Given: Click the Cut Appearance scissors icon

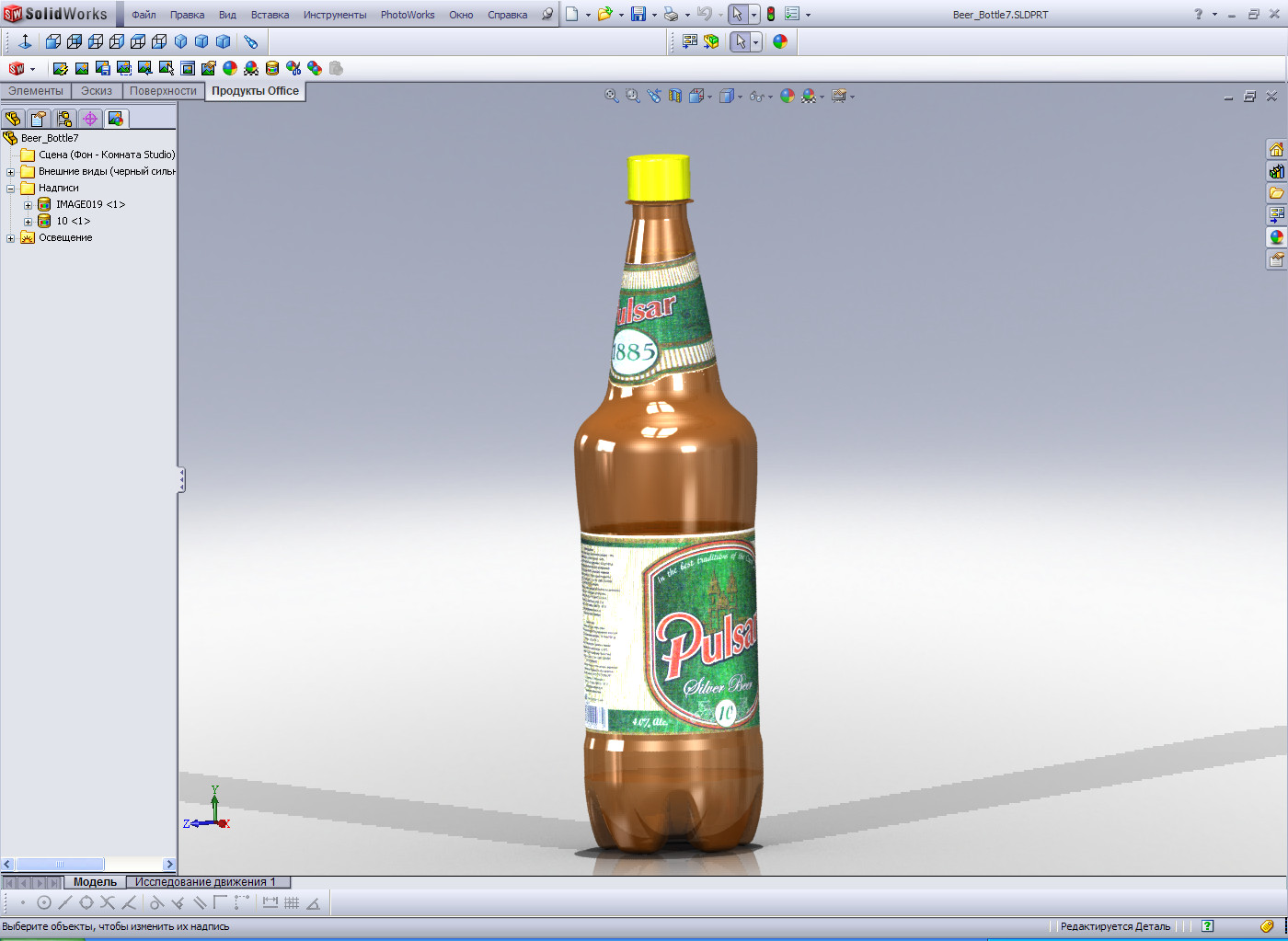Looking at the screenshot, I should [x=293, y=68].
